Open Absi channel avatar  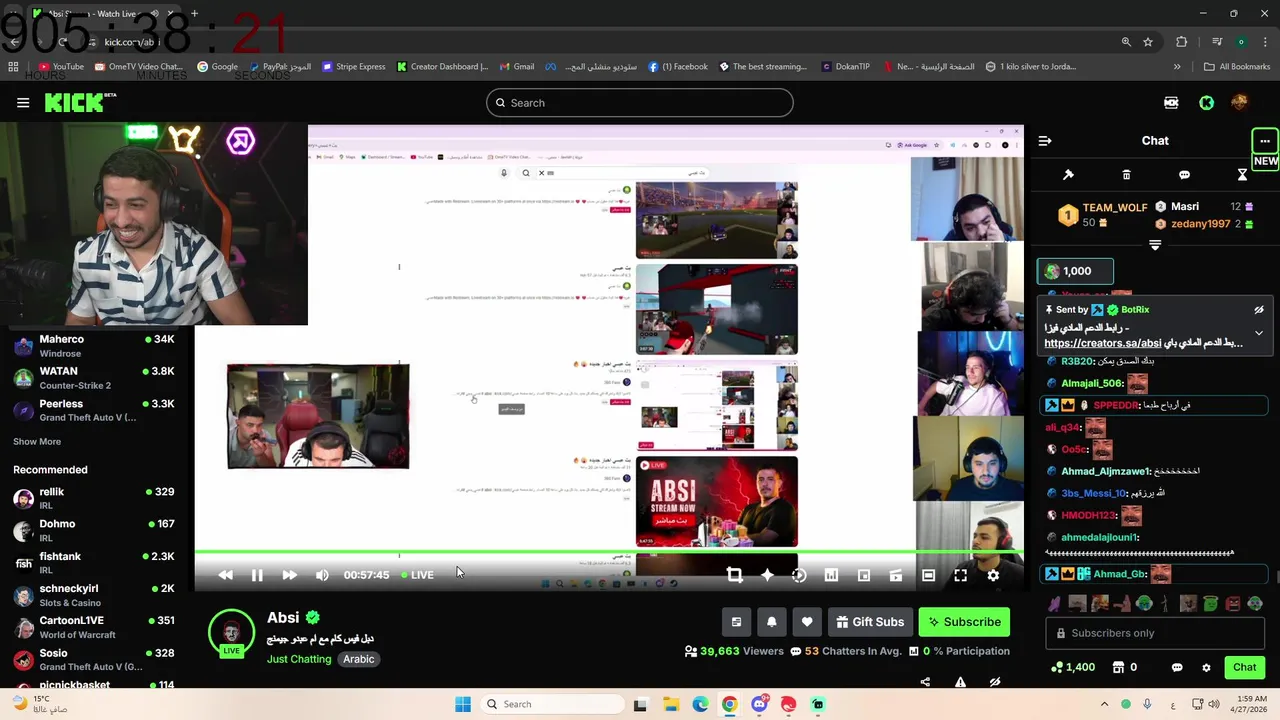(232, 633)
